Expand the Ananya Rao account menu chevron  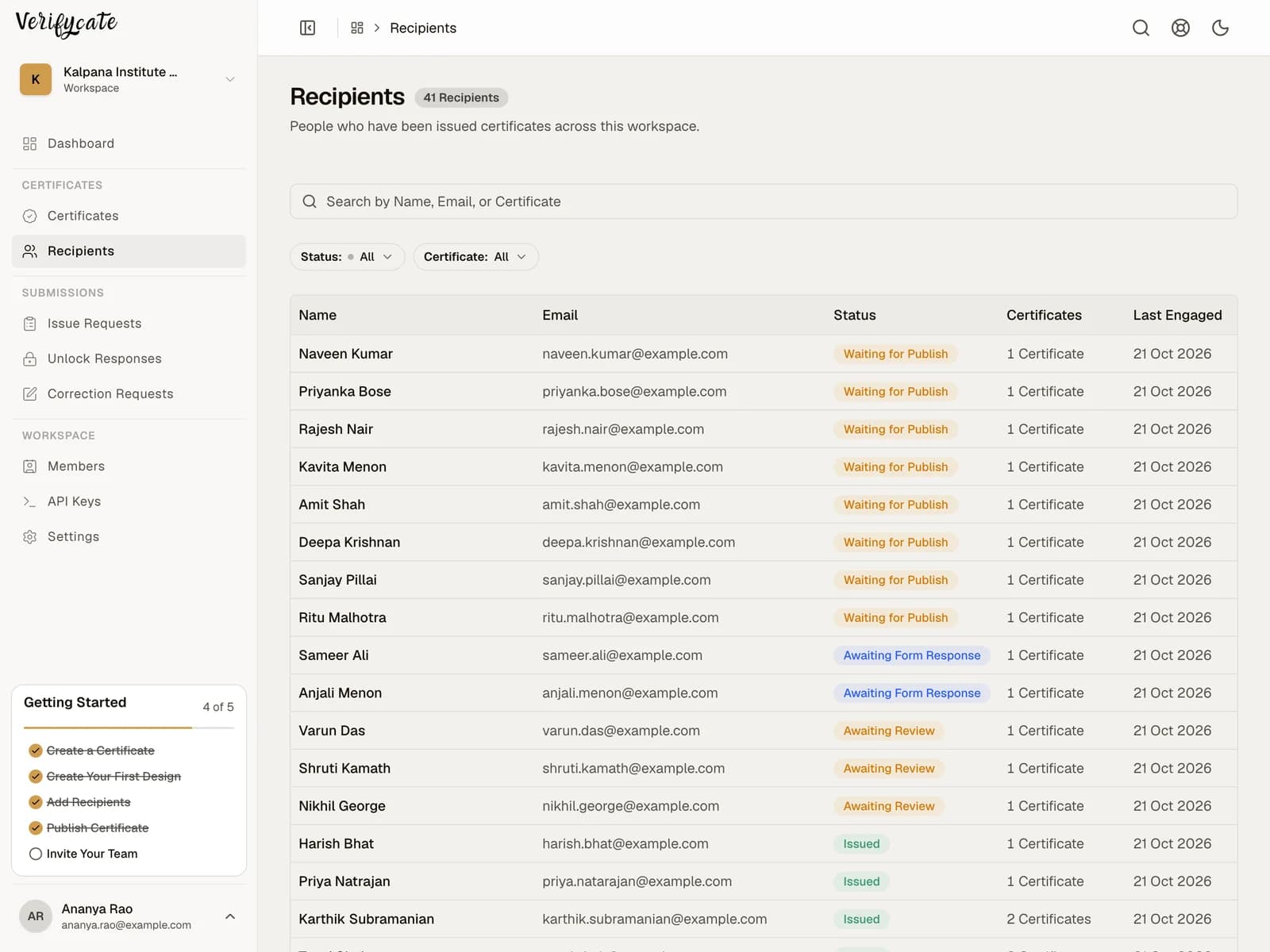coord(230,916)
